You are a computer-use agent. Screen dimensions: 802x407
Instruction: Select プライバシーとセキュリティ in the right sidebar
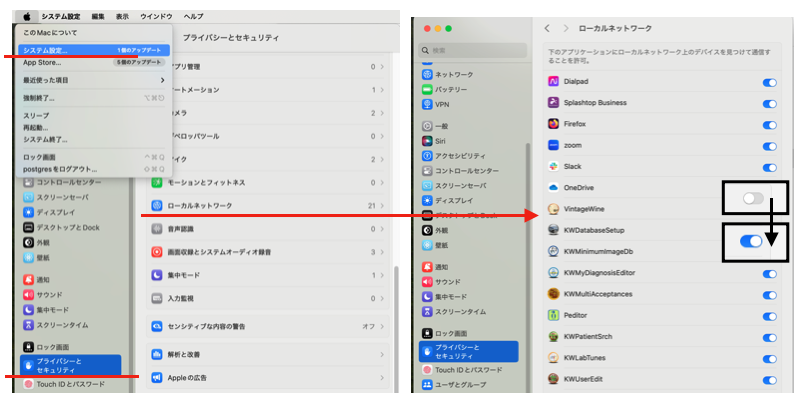tap(468, 351)
